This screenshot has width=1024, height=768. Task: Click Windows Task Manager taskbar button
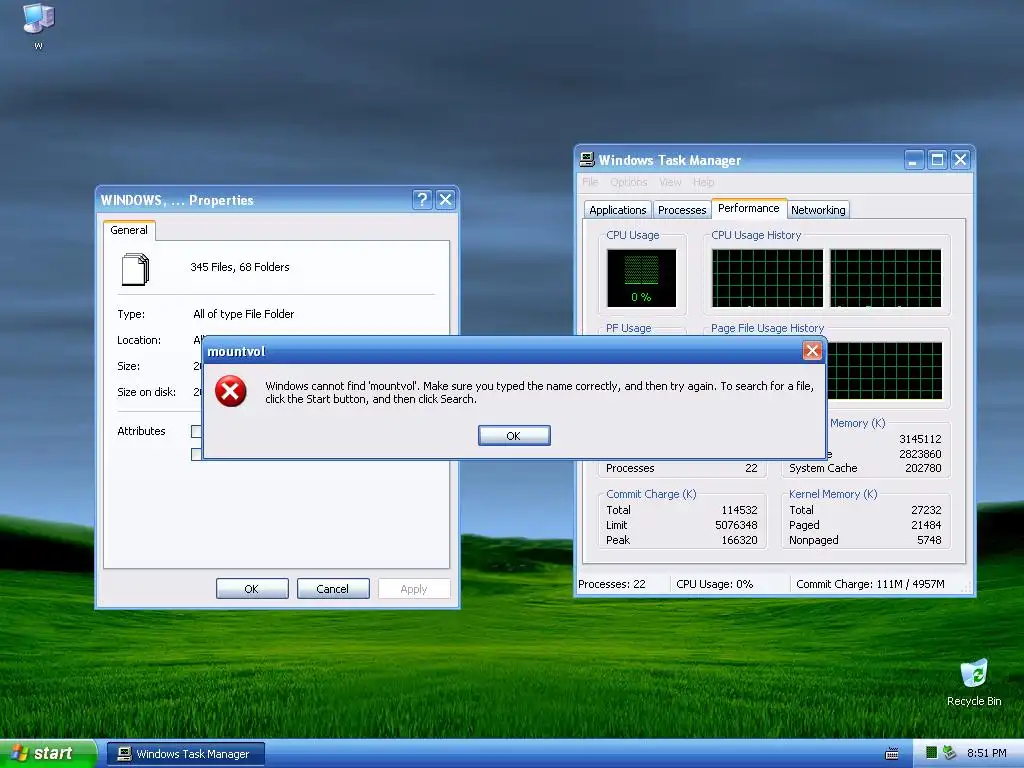coord(185,754)
